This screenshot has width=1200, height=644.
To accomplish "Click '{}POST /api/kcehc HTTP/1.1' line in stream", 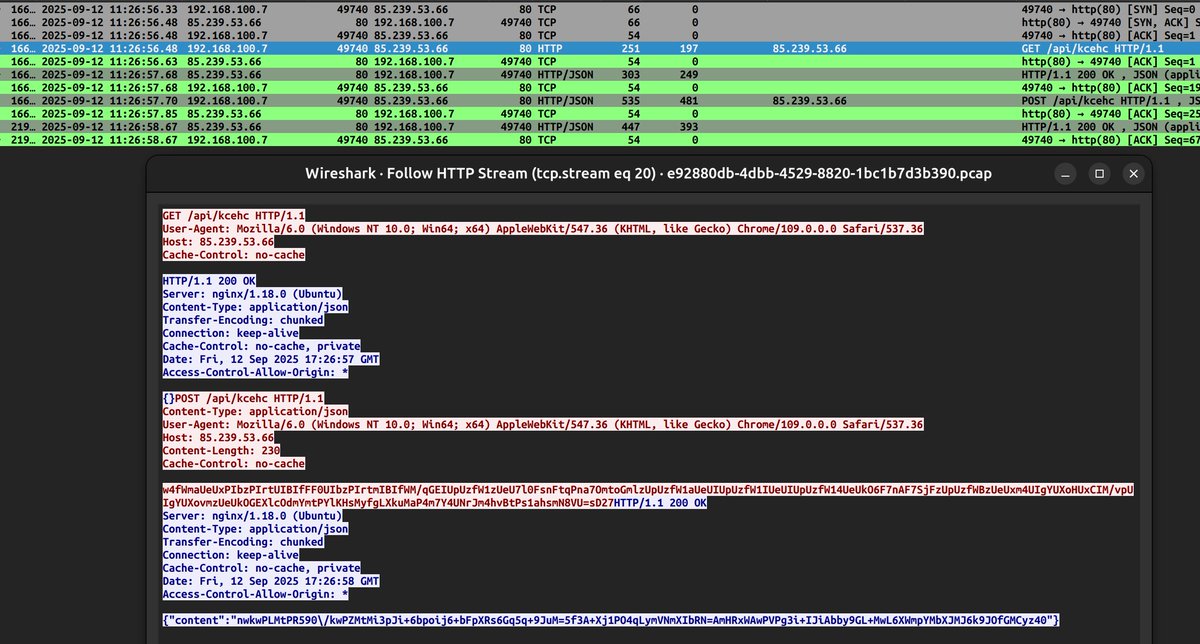I will [245, 398].
